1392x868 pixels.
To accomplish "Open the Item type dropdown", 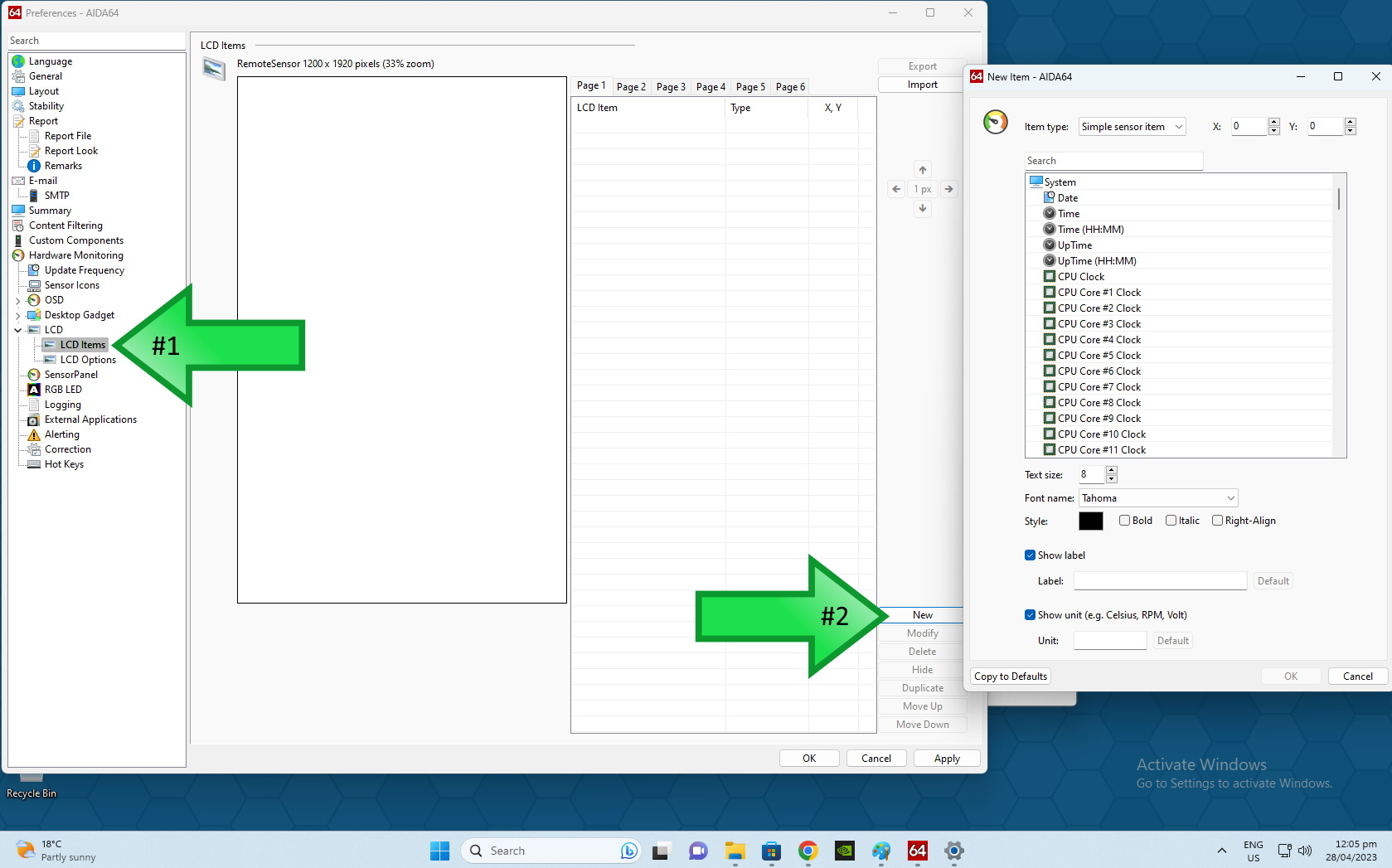I will click(1133, 127).
